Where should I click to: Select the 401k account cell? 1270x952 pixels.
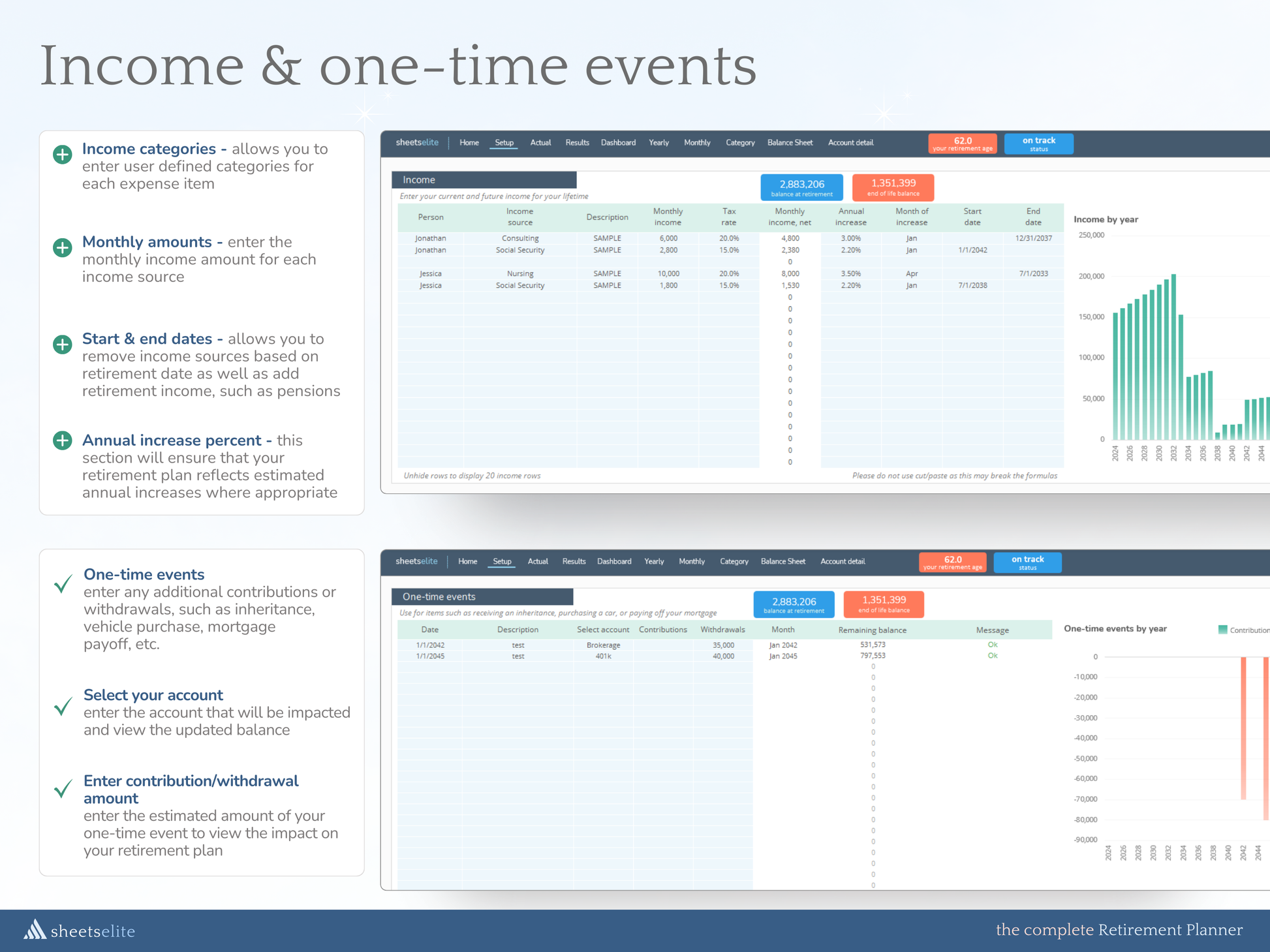pos(603,656)
